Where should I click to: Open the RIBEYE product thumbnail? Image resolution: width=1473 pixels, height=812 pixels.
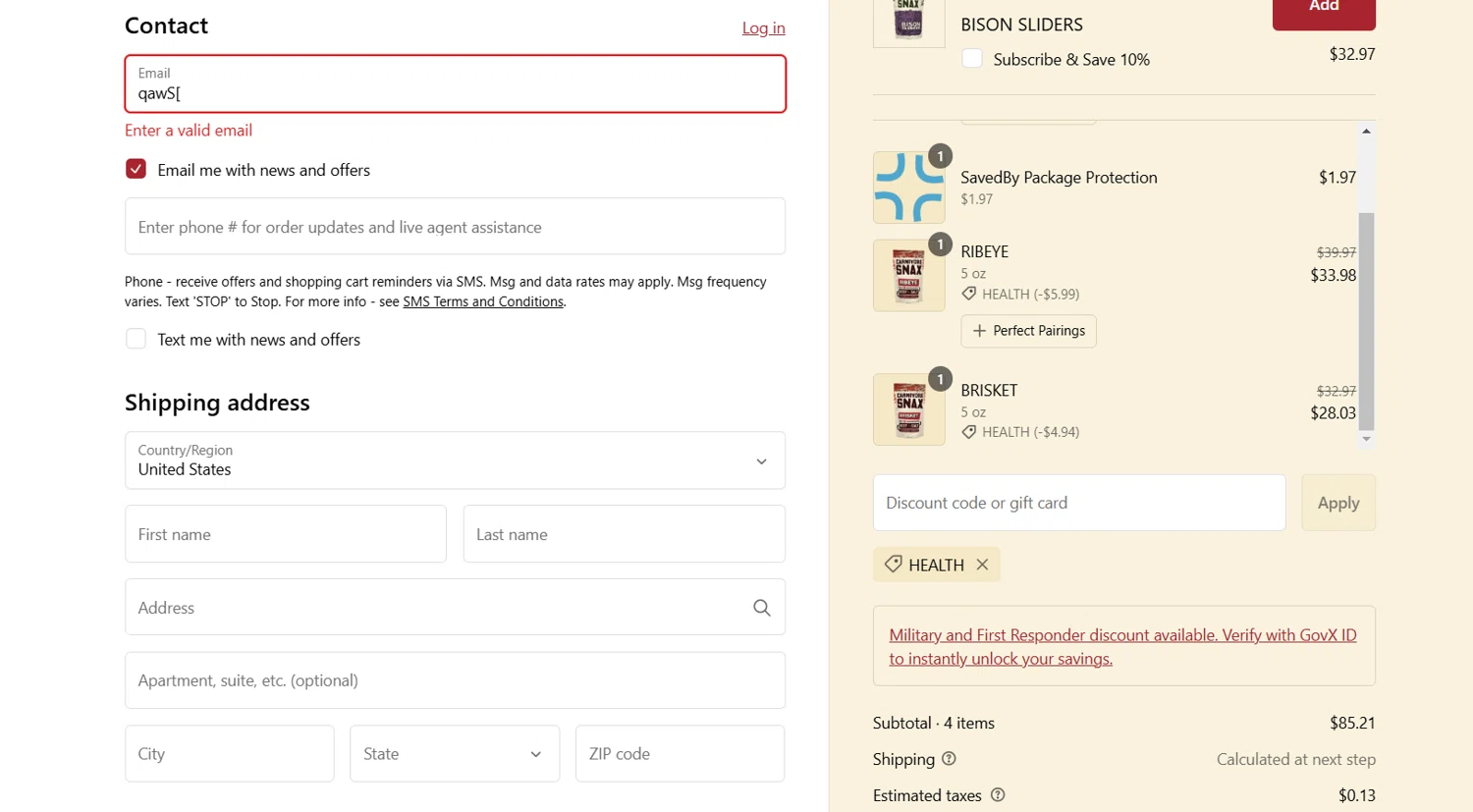click(908, 276)
